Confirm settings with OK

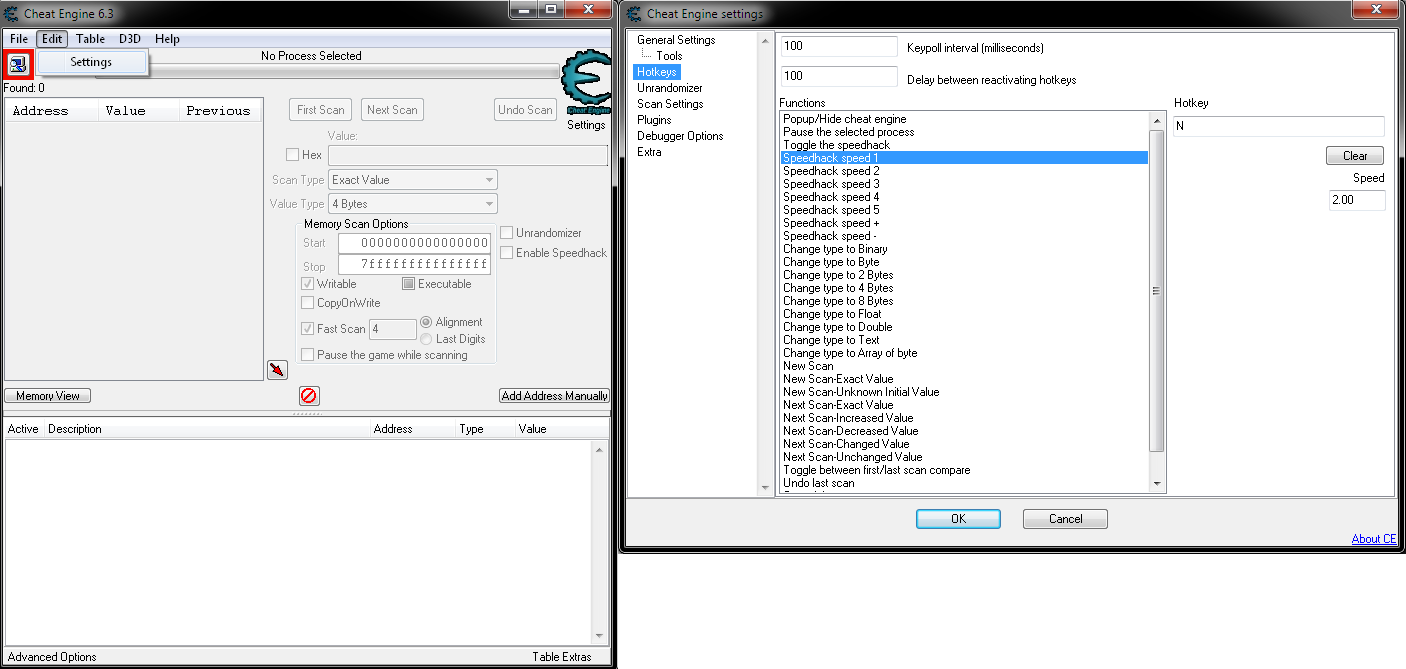[x=957, y=518]
